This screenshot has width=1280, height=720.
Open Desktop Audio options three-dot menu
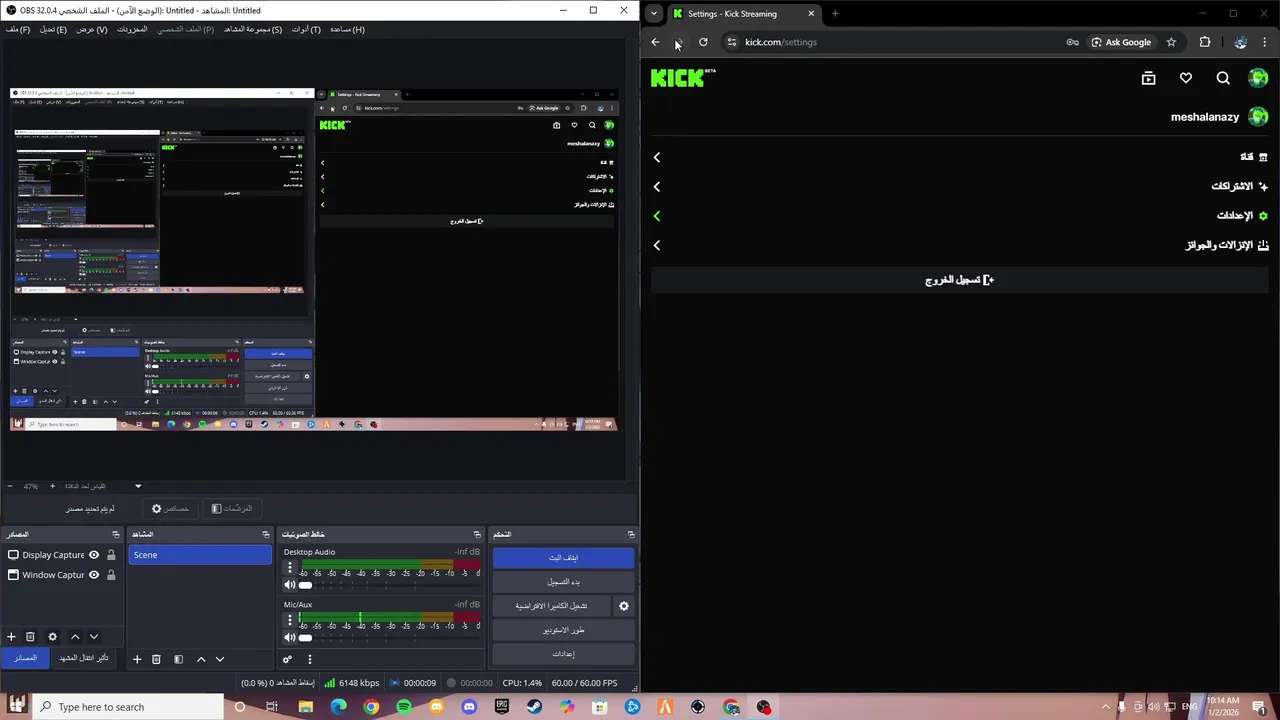pos(290,567)
